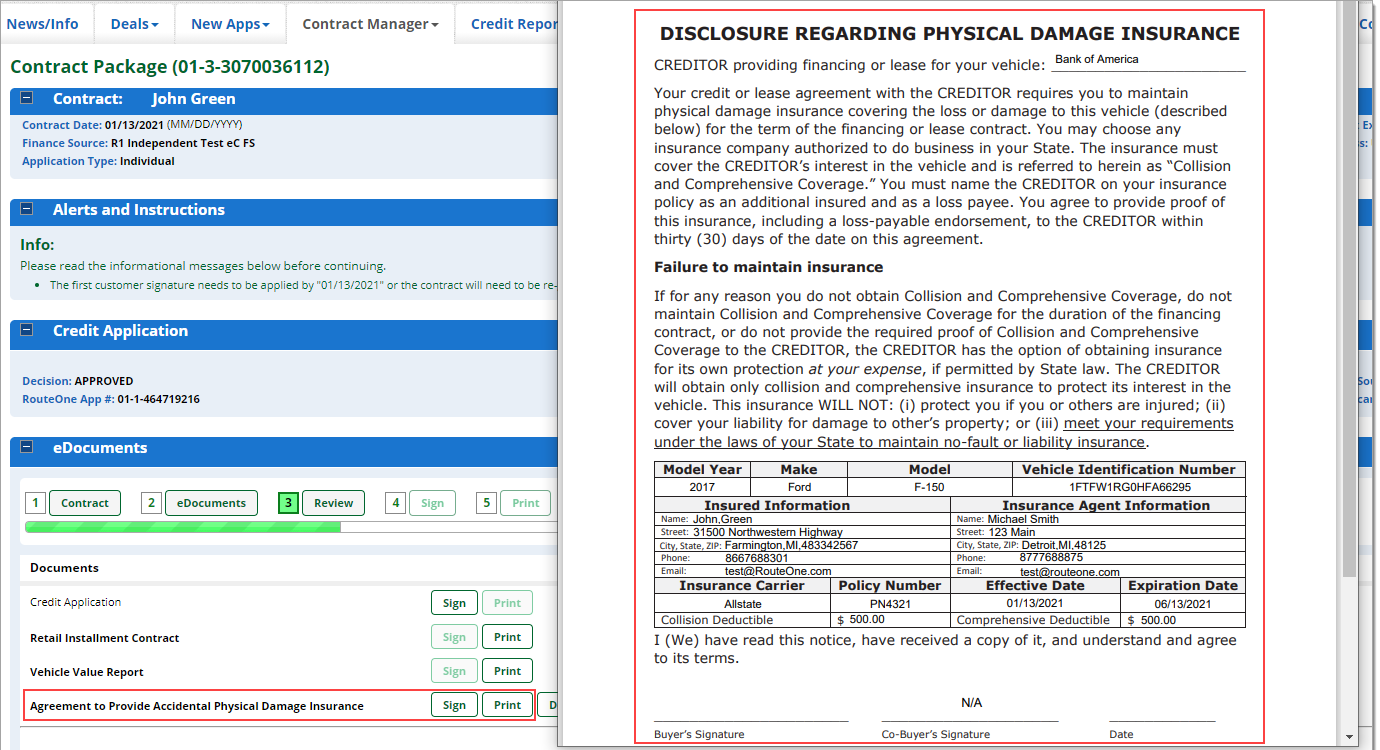The image size is (1380, 750).
Task: Open the Contract Manager dropdown menu
Action: coord(370,24)
